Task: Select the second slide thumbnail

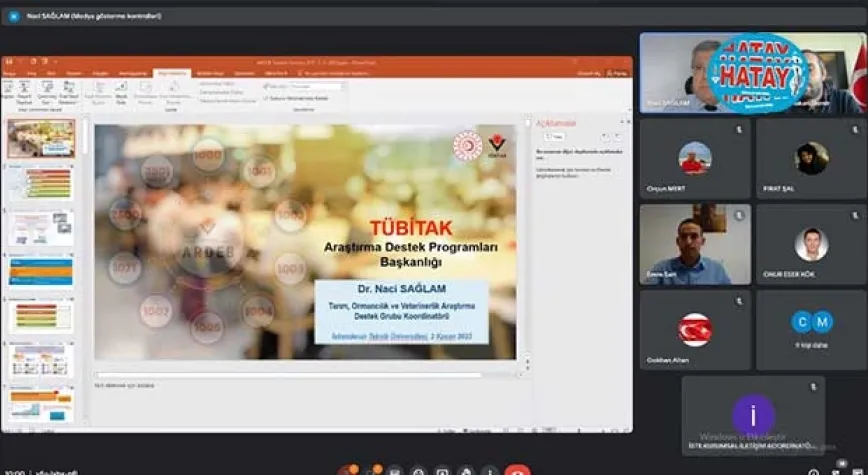Action: click(41, 184)
